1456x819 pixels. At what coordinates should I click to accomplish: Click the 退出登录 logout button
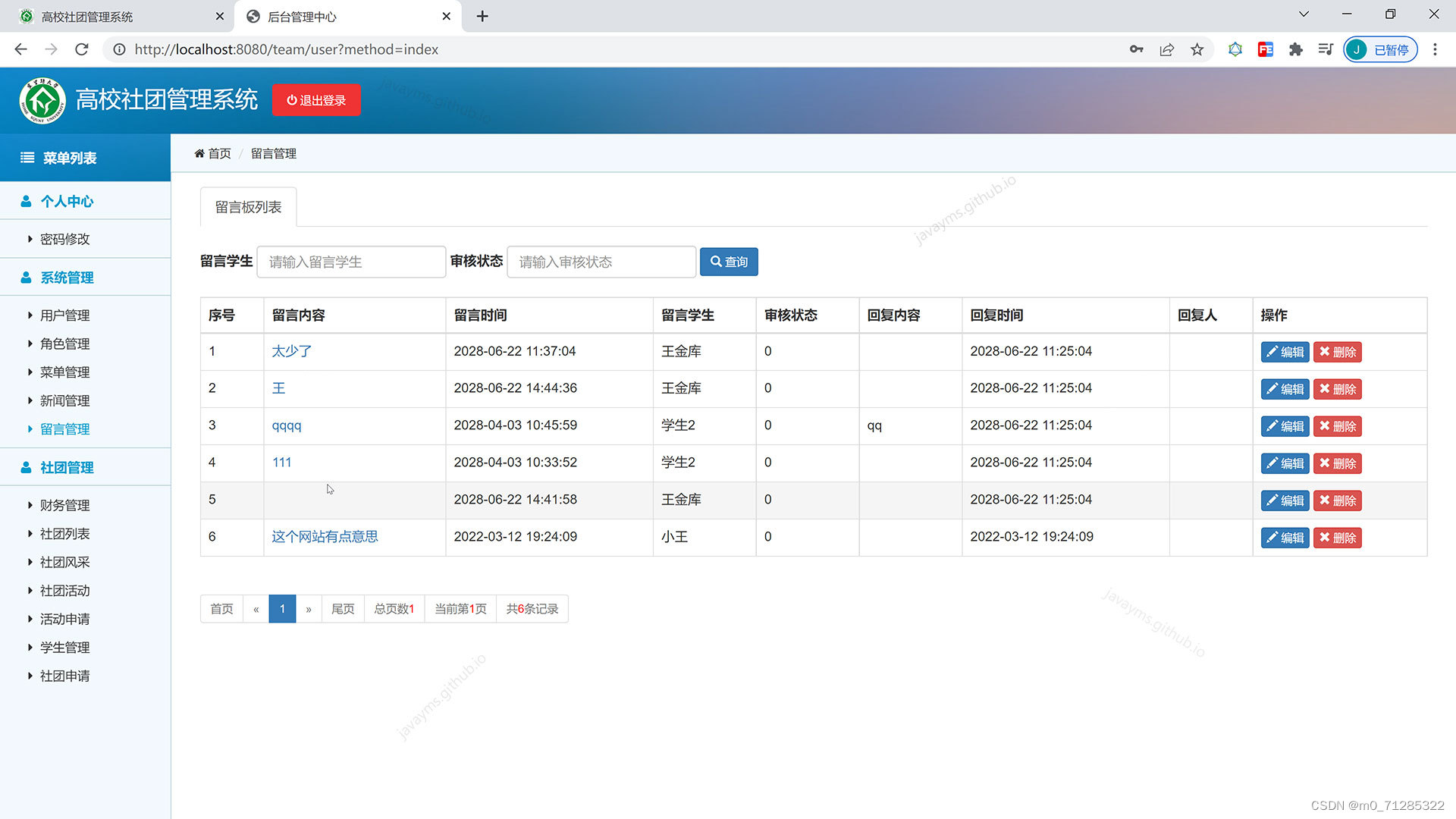click(x=316, y=100)
